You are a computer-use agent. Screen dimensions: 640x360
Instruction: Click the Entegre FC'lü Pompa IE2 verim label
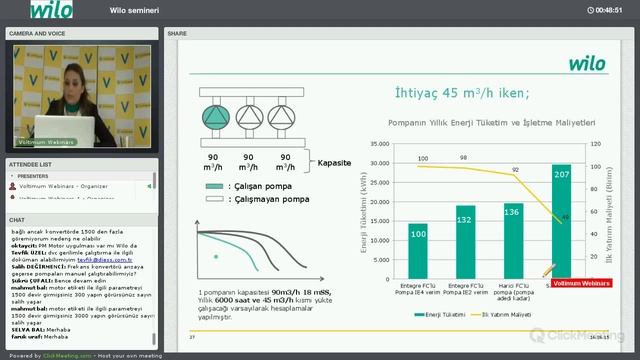click(x=465, y=289)
